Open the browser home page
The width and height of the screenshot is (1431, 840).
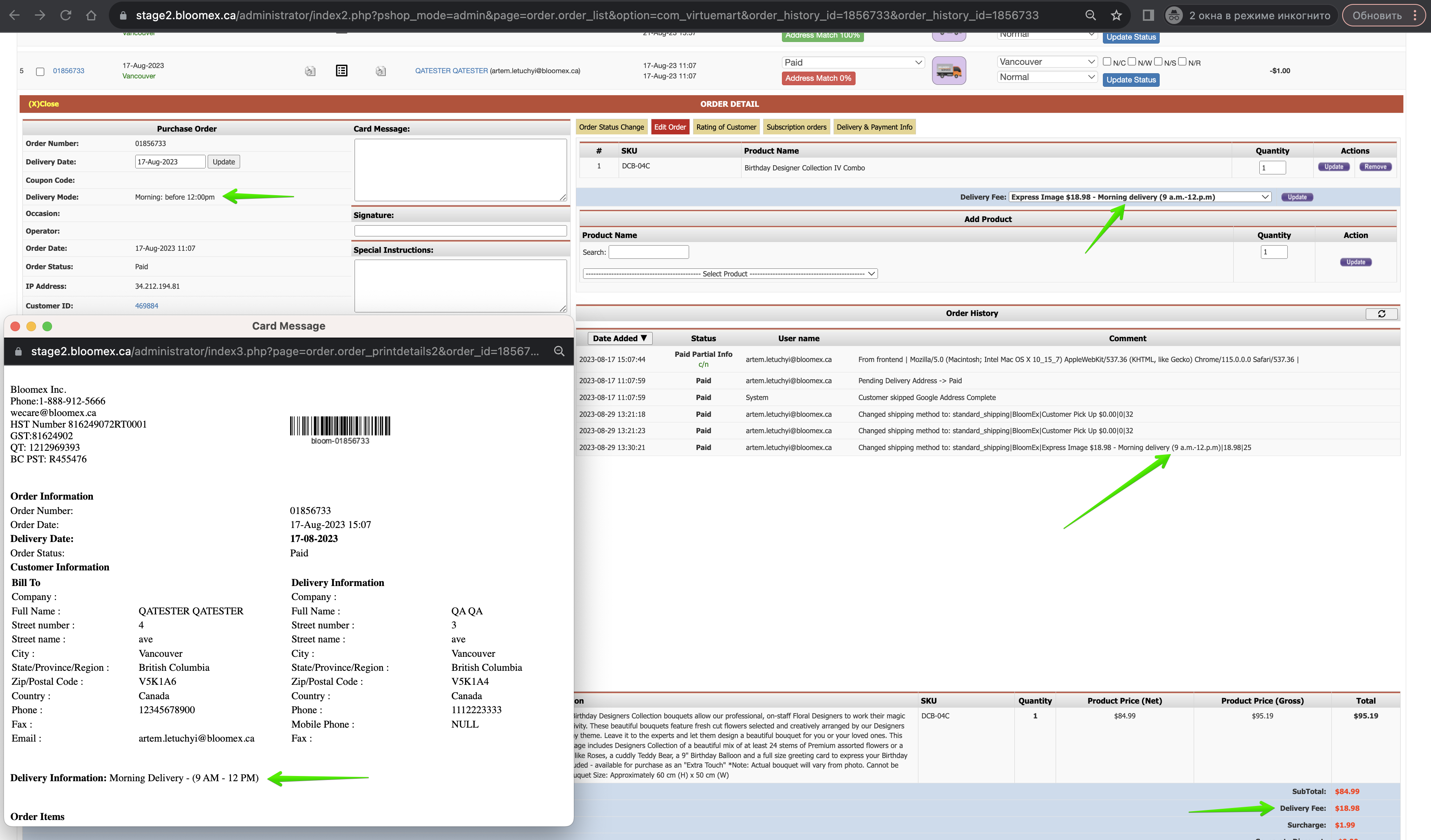coord(91,15)
